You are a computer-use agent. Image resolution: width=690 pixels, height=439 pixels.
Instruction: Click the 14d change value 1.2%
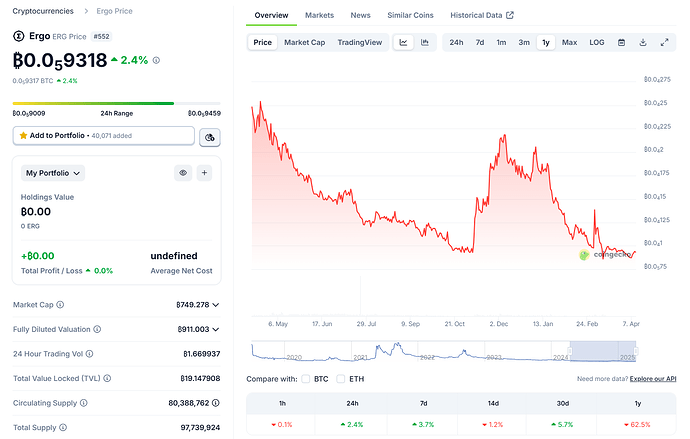pyautogui.click(x=492, y=424)
